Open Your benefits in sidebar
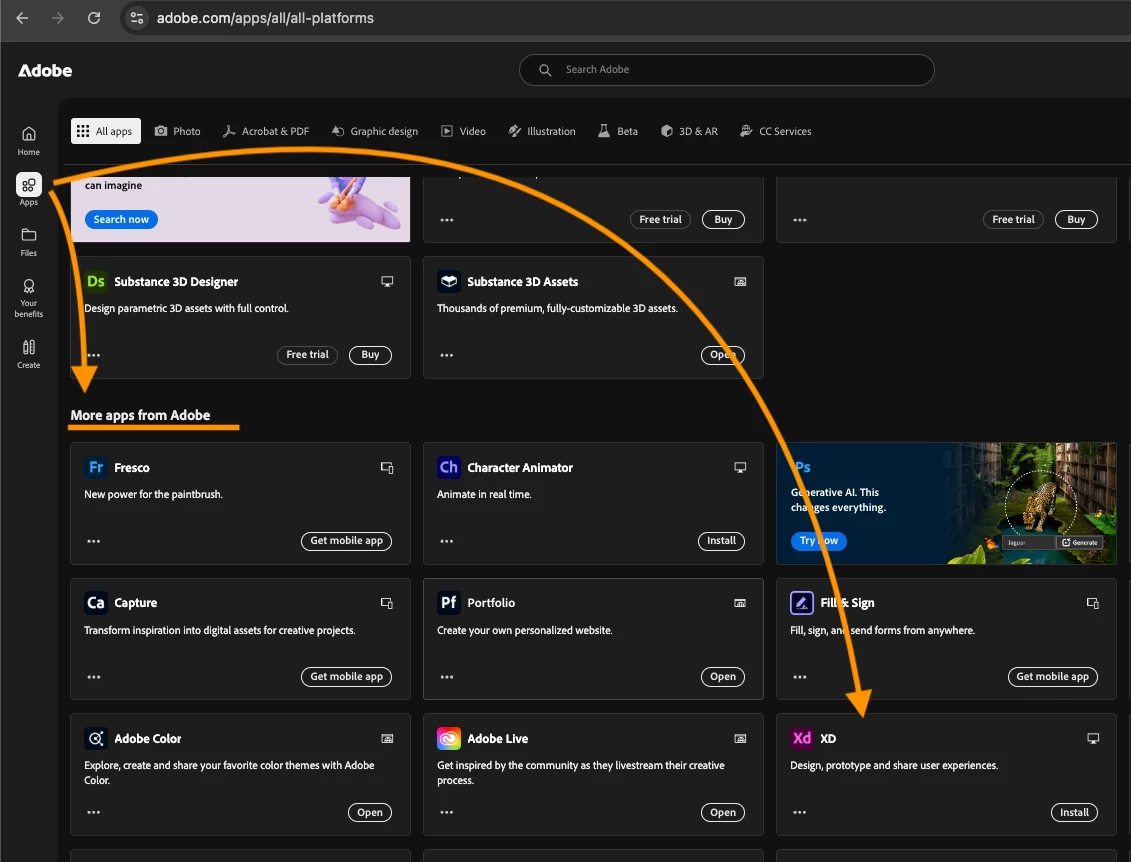 coord(29,298)
